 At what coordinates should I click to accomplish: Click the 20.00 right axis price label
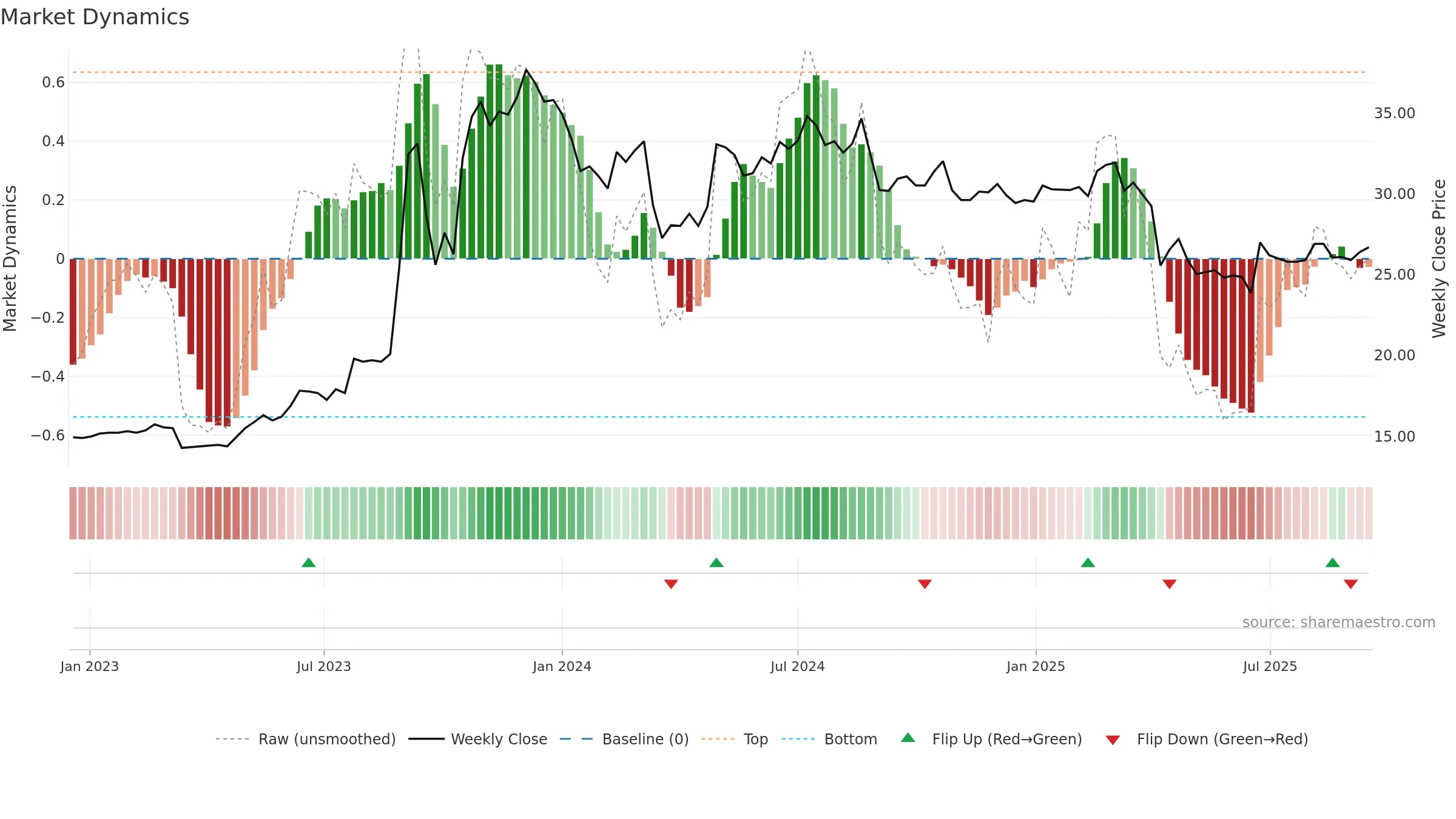1395,356
